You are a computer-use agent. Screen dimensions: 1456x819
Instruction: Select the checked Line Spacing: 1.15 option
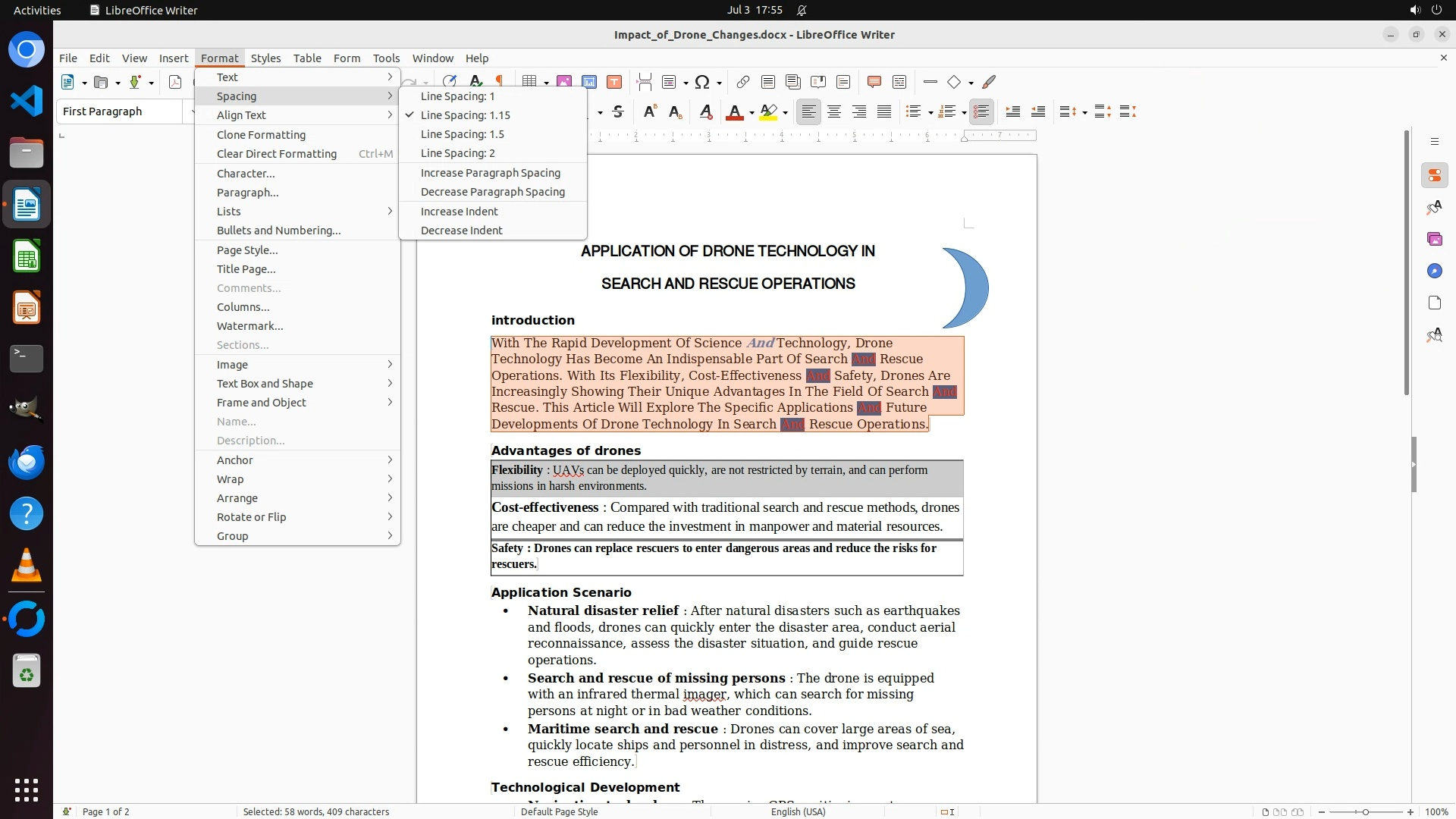[465, 115]
